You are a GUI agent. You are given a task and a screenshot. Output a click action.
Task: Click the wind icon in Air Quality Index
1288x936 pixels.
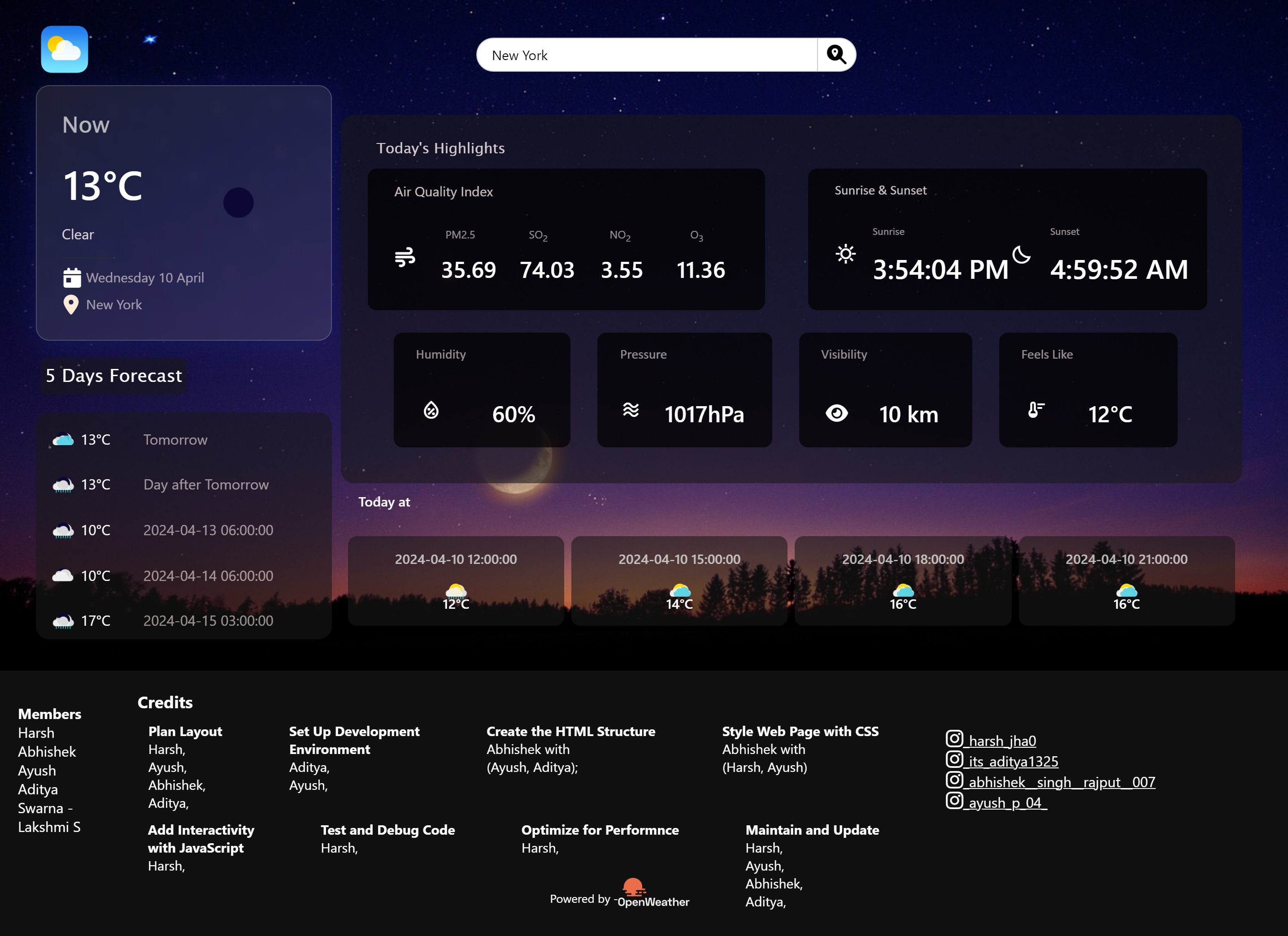pyautogui.click(x=405, y=257)
